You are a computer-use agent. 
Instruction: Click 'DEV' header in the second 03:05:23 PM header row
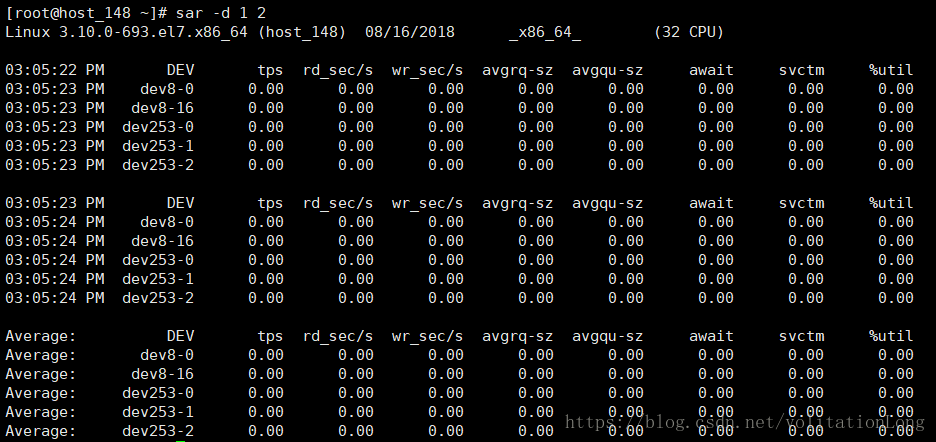[x=180, y=203]
